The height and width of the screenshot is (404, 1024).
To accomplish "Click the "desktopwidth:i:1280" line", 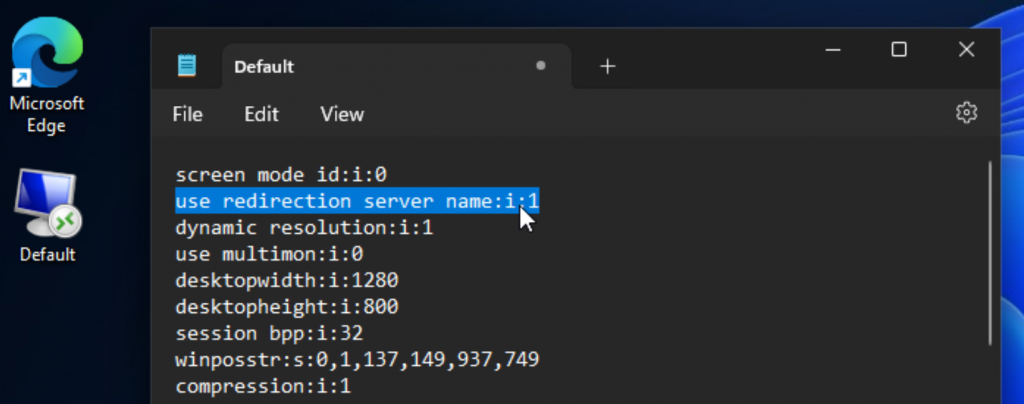I will click(x=286, y=280).
